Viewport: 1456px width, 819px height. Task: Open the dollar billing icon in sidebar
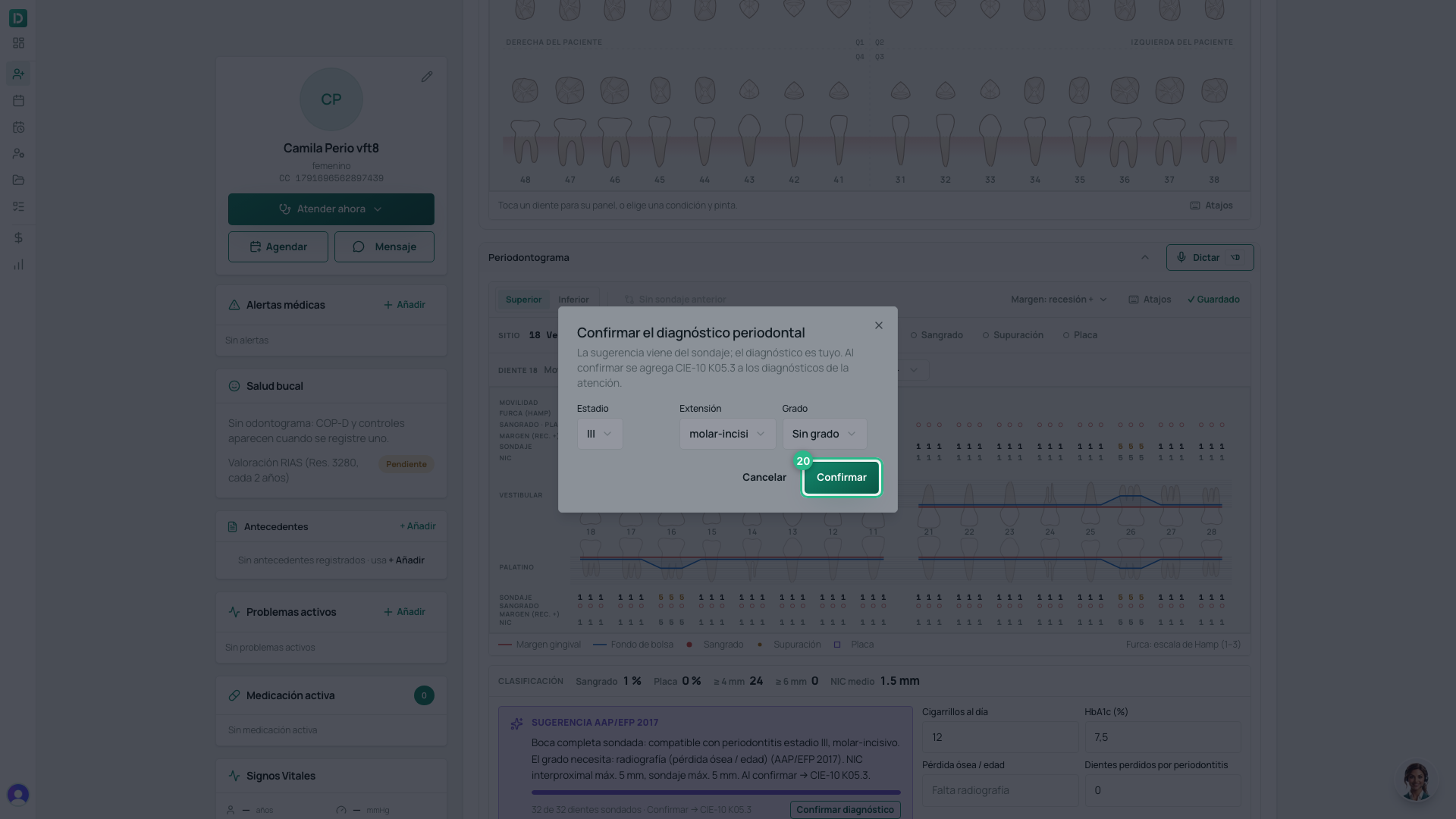tap(18, 238)
